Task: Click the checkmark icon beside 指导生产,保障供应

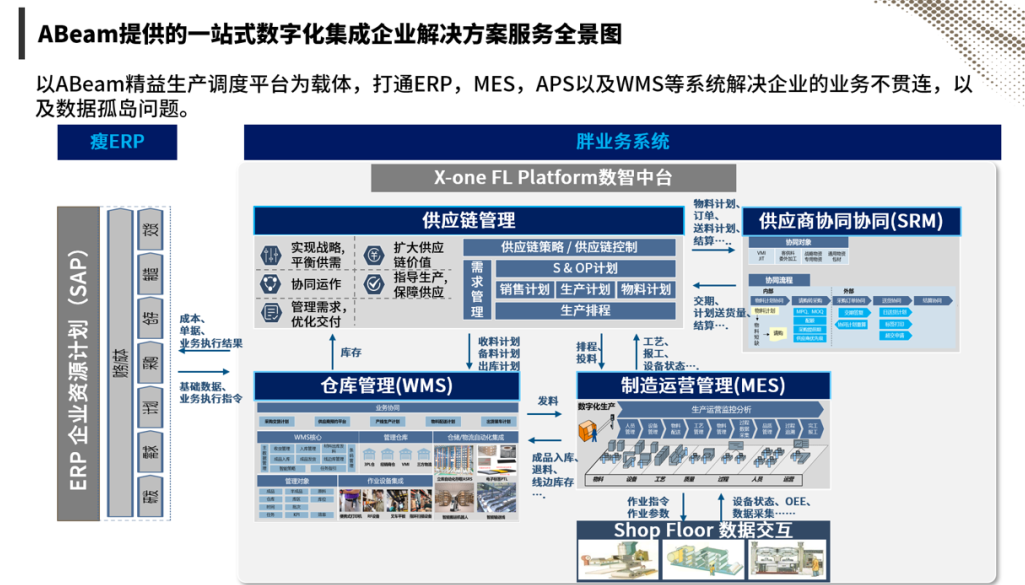Action: 374,284
